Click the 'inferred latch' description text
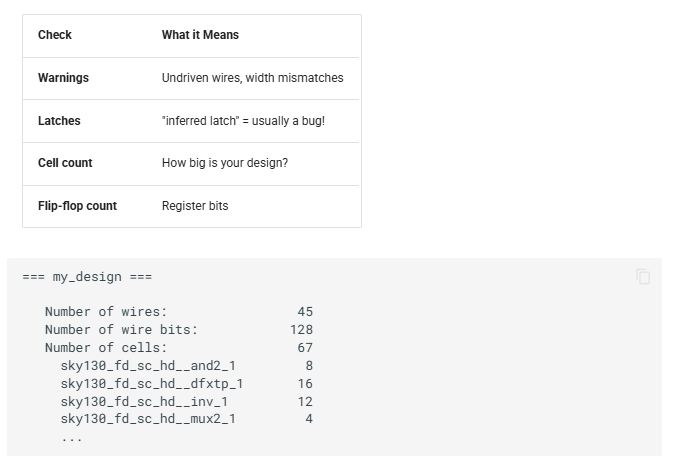 [x=243, y=121]
